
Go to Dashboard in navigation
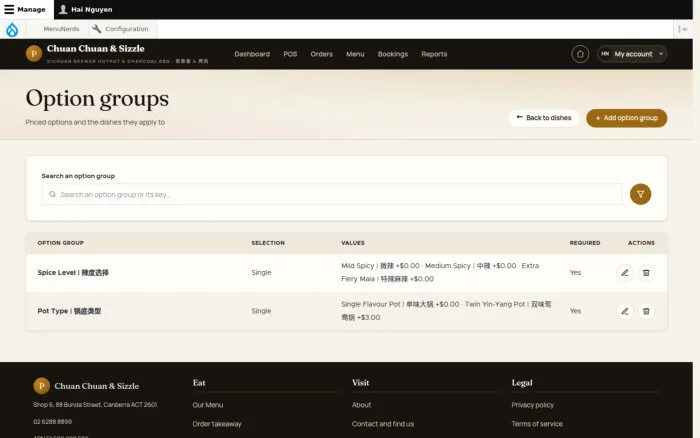pyautogui.click(x=252, y=54)
